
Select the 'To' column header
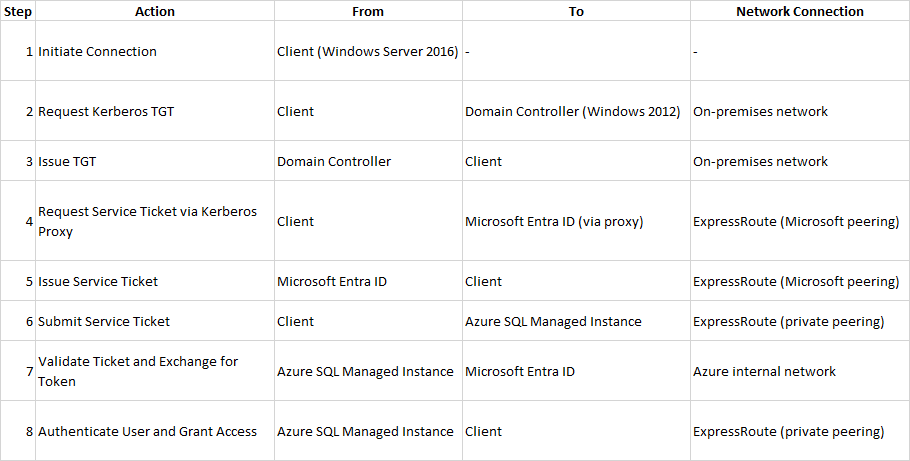(576, 11)
